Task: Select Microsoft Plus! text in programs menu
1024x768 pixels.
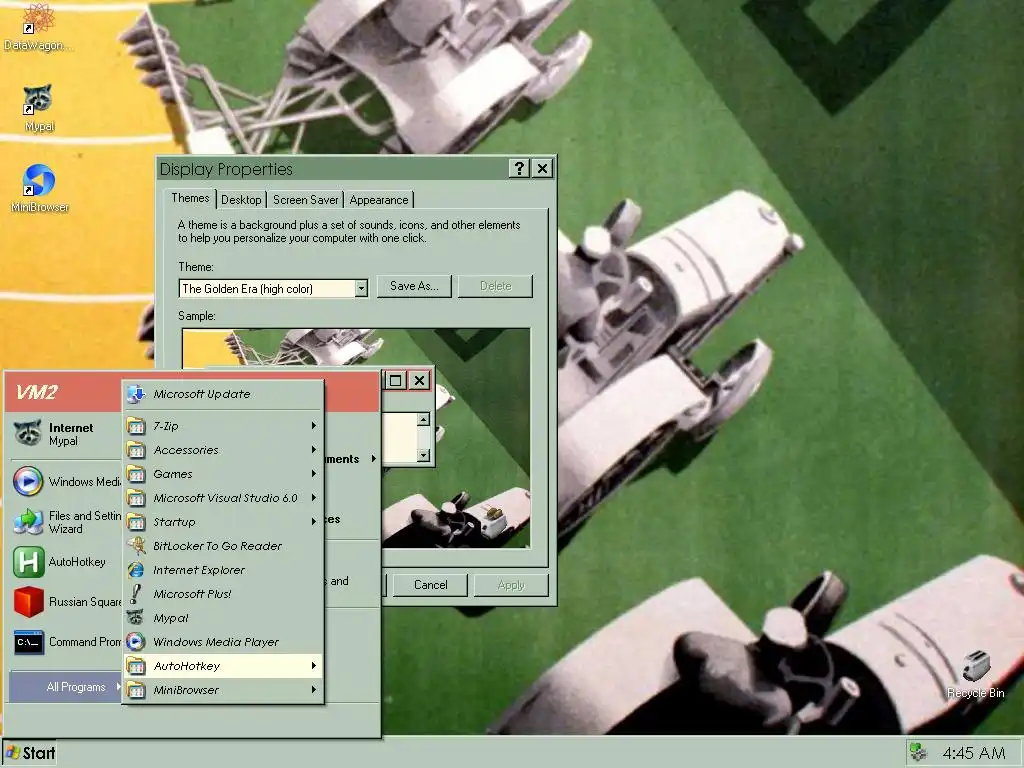Action: pos(192,594)
